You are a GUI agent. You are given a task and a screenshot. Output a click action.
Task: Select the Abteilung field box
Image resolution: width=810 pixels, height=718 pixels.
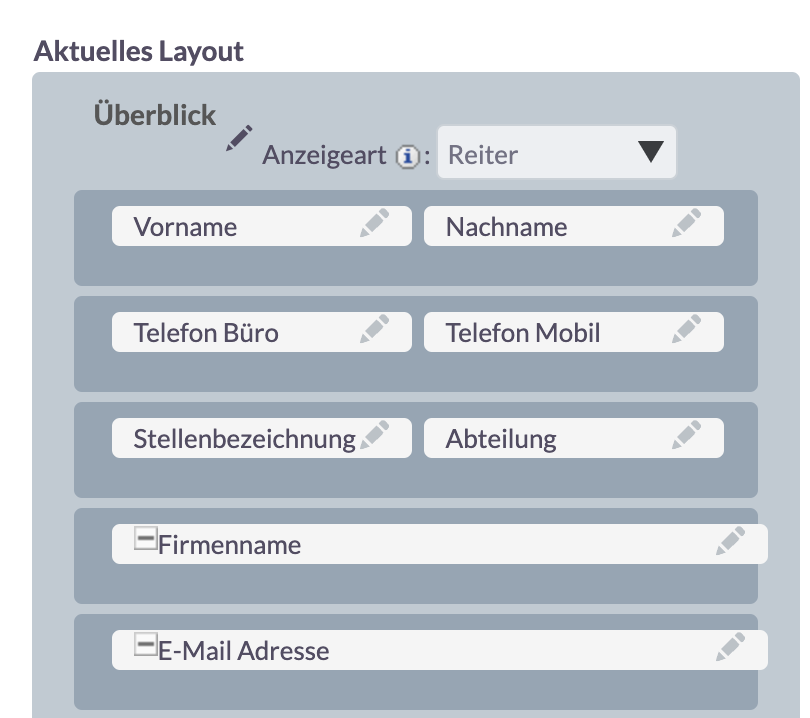coord(574,438)
